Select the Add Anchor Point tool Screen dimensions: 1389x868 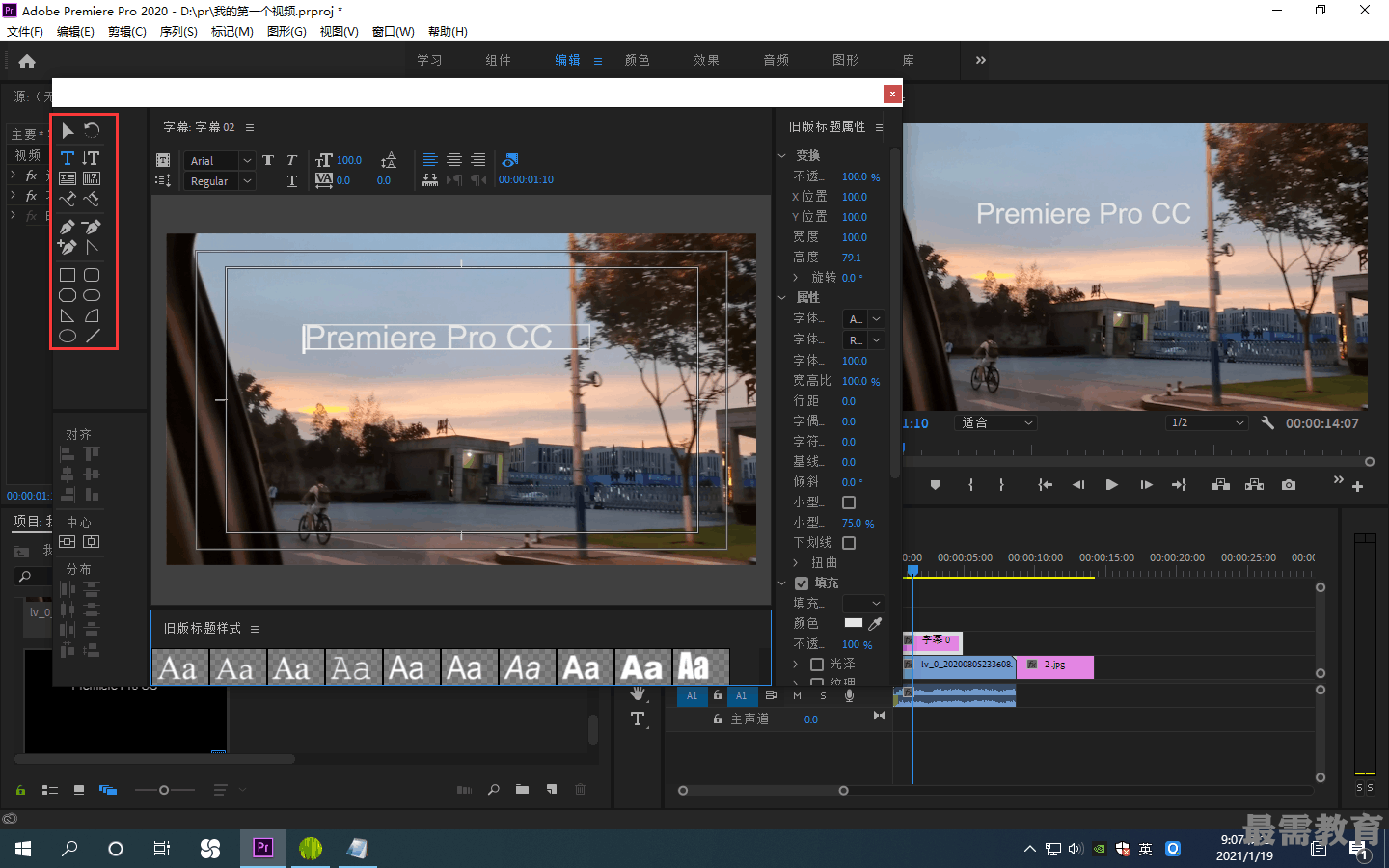[x=68, y=247]
